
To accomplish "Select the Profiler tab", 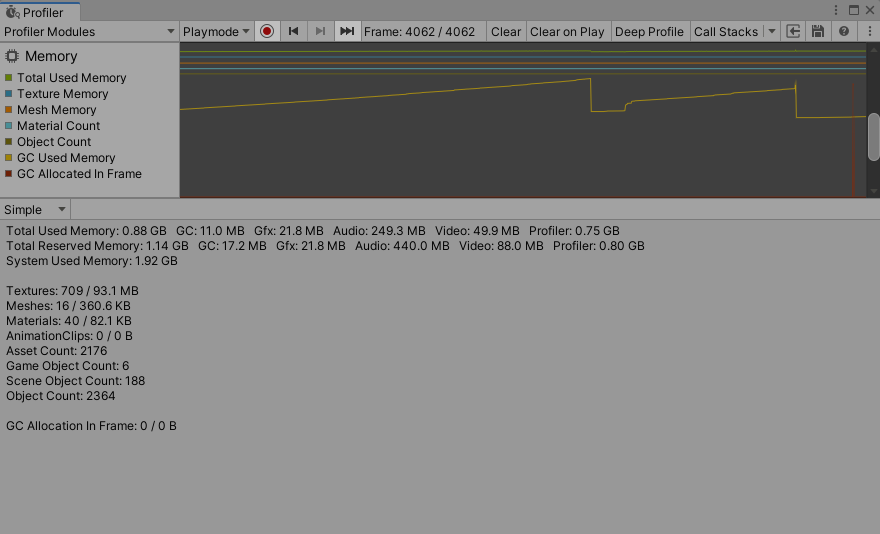I will coord(40,12).
